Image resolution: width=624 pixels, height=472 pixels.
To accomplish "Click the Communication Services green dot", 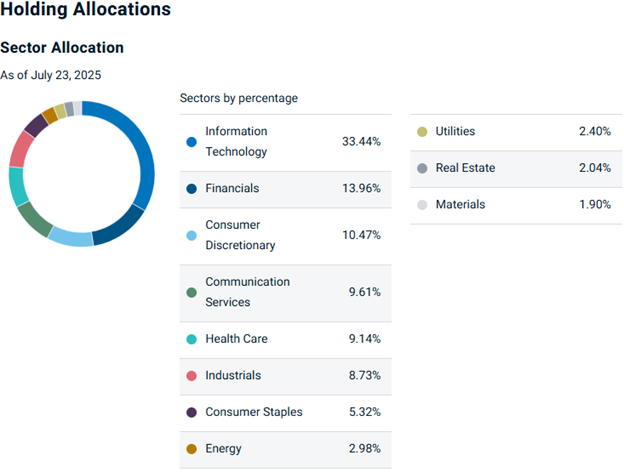I will 191,292.
